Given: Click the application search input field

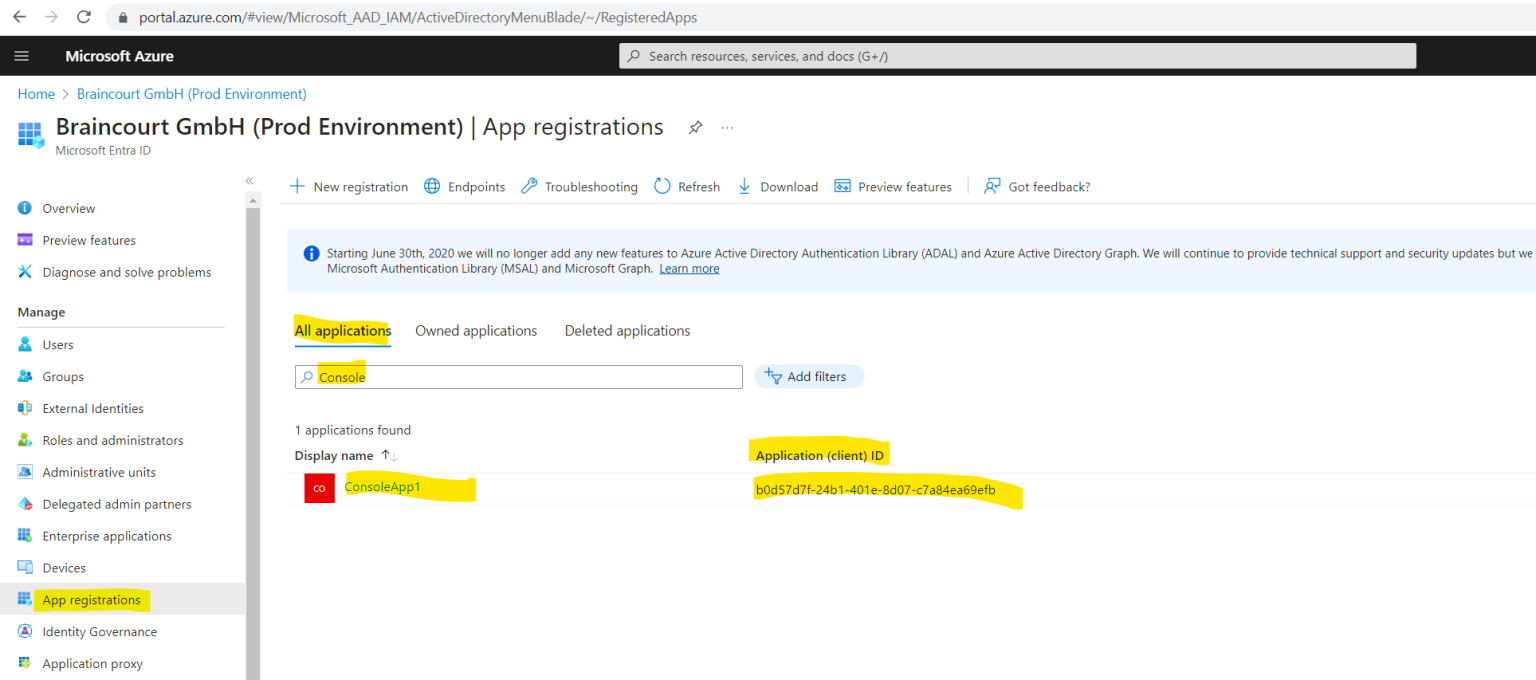Looking at the screenshot, I should click(x=518, y=376).
